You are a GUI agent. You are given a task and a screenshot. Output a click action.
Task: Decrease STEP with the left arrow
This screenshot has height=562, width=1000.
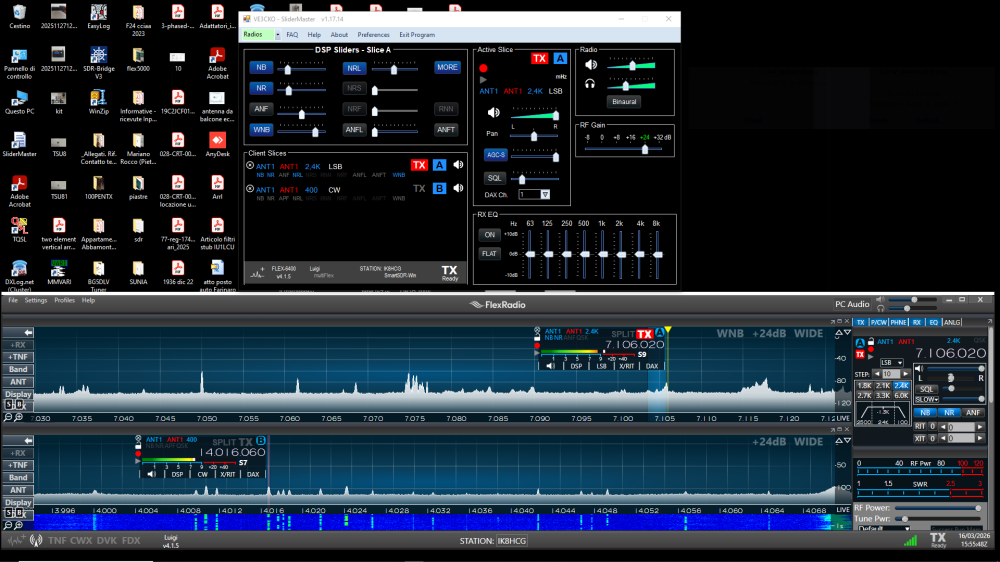(x=877, y=374)
